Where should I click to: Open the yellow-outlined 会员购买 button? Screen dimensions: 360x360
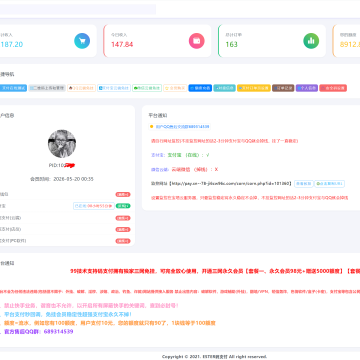coord(175,88)
